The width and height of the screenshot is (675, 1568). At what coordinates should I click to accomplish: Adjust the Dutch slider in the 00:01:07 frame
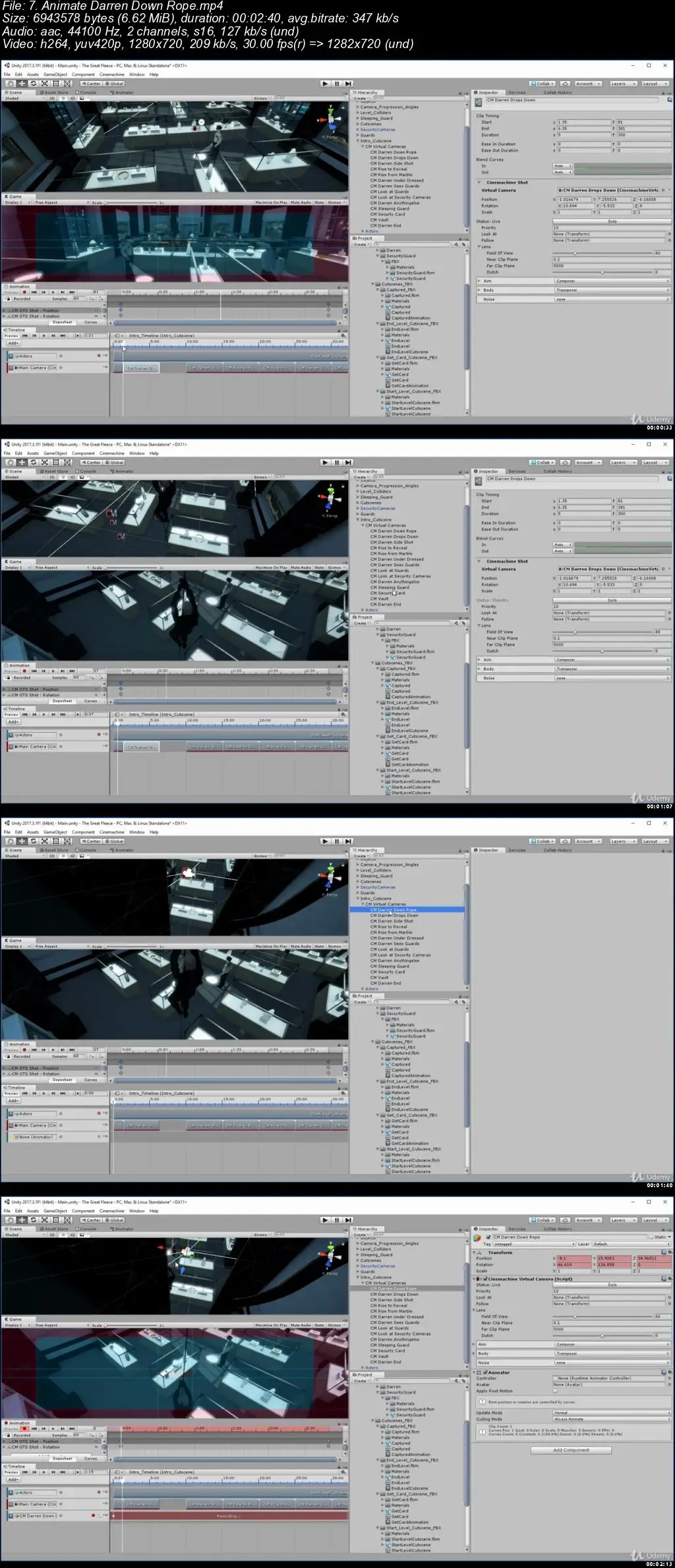point(602,651)
